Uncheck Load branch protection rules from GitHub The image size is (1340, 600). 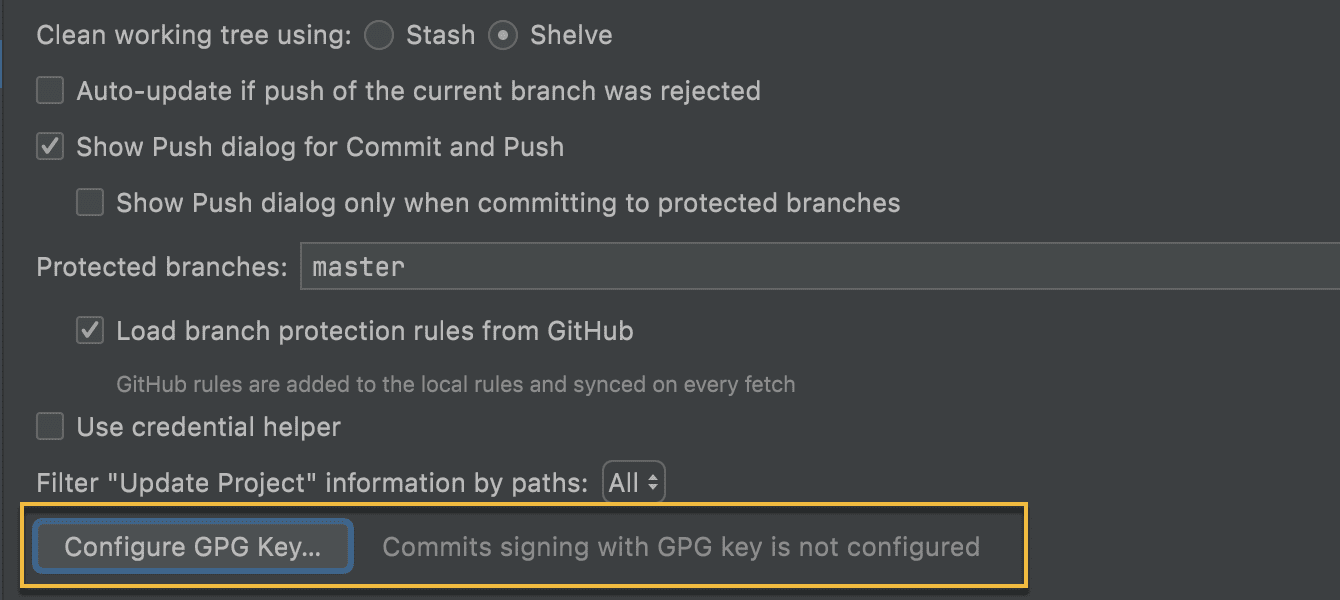coord(90,331)
